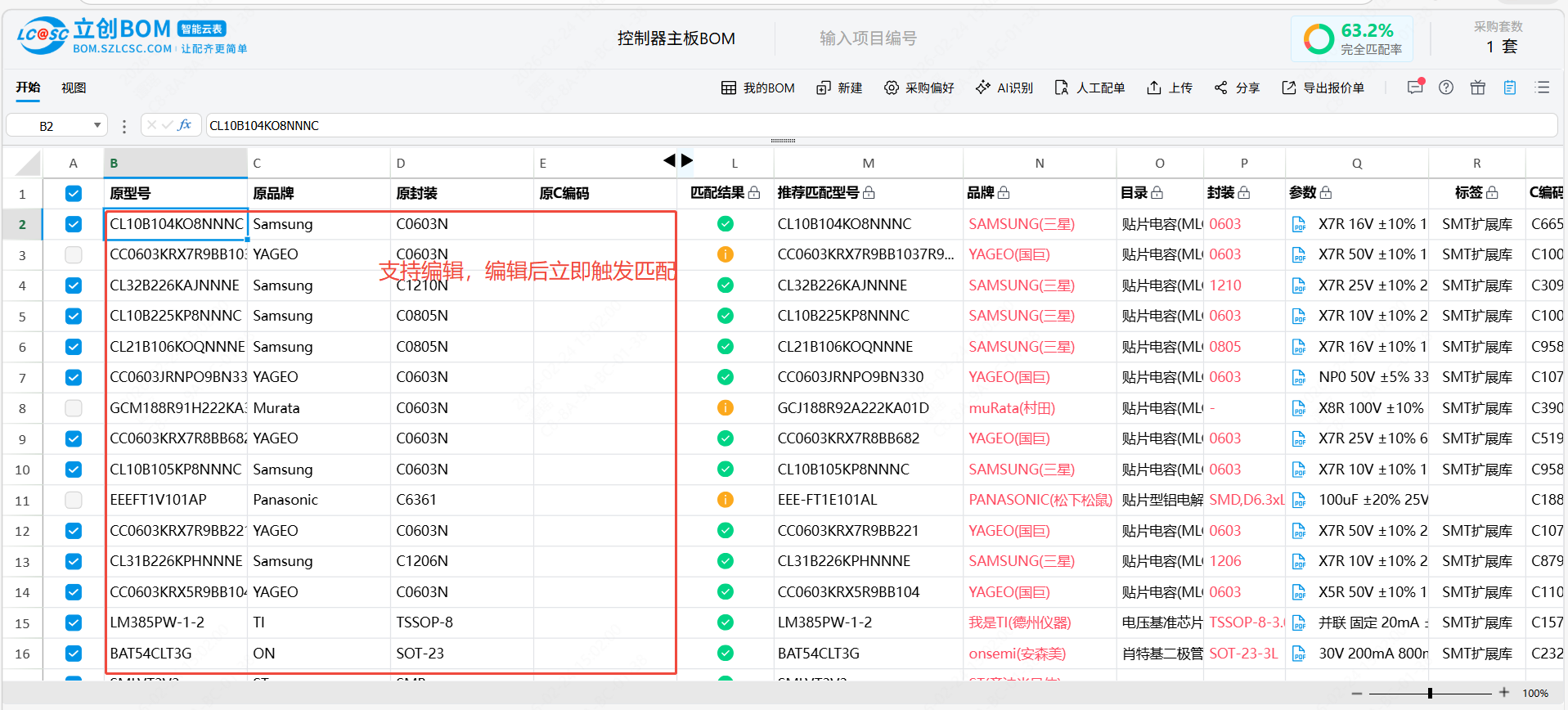Open the list menu icon at far right

pos(1543,88)
